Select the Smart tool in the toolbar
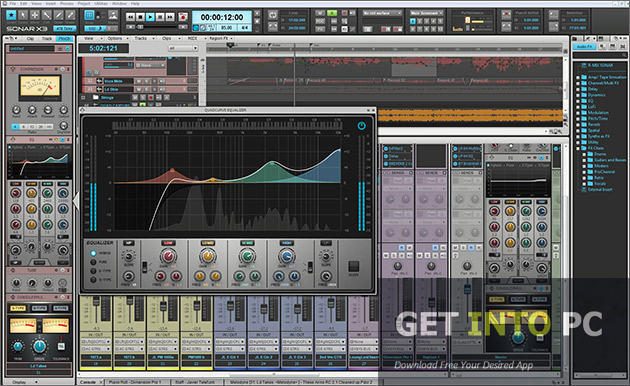630x386 pixels. [11, 16]
